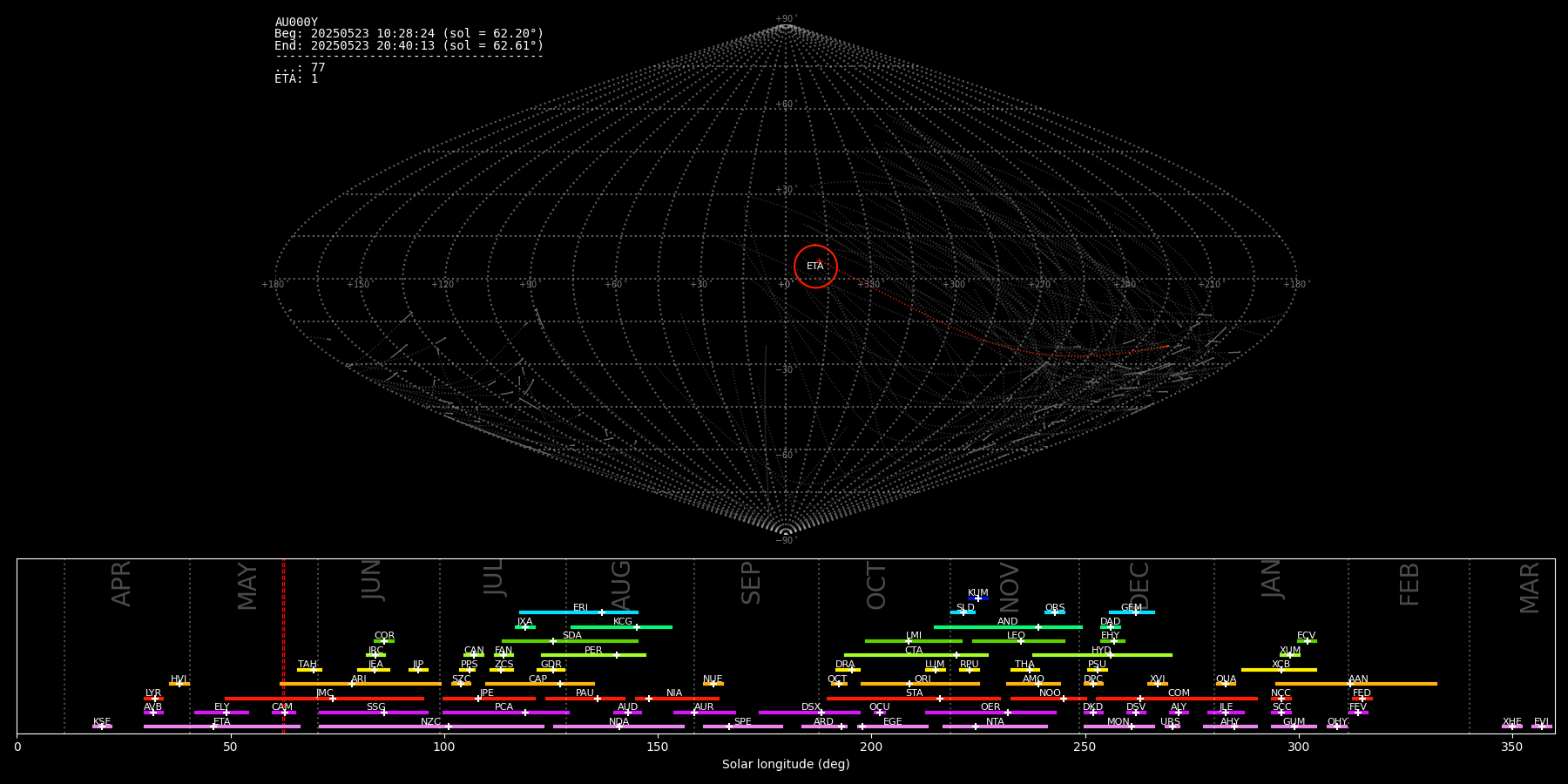The height and width of the screenshot is (784, 1568).
Task: Click the GDR shower label
Action: point(551,665)
